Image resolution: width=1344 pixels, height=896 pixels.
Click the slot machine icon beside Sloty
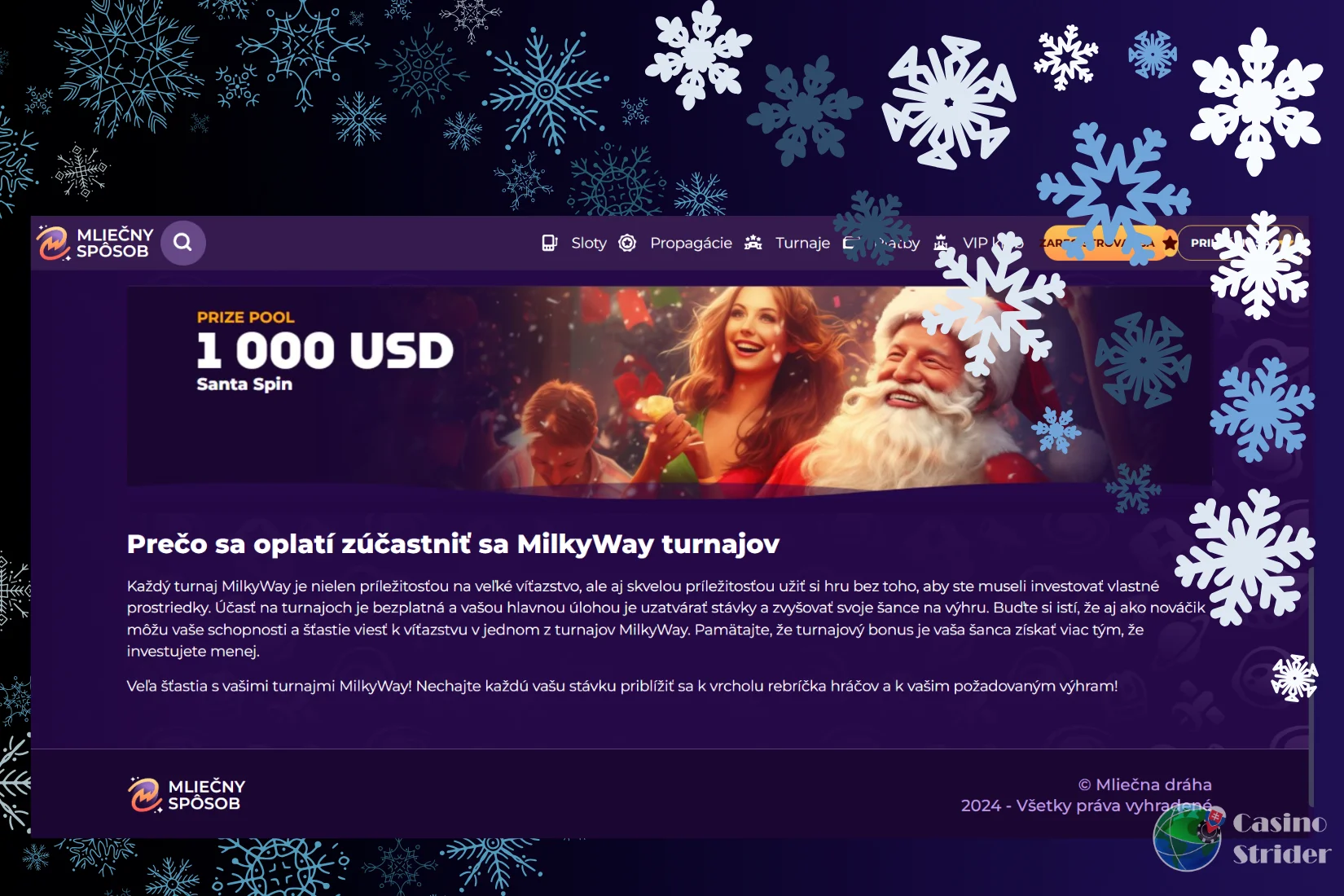coord(550,243)
